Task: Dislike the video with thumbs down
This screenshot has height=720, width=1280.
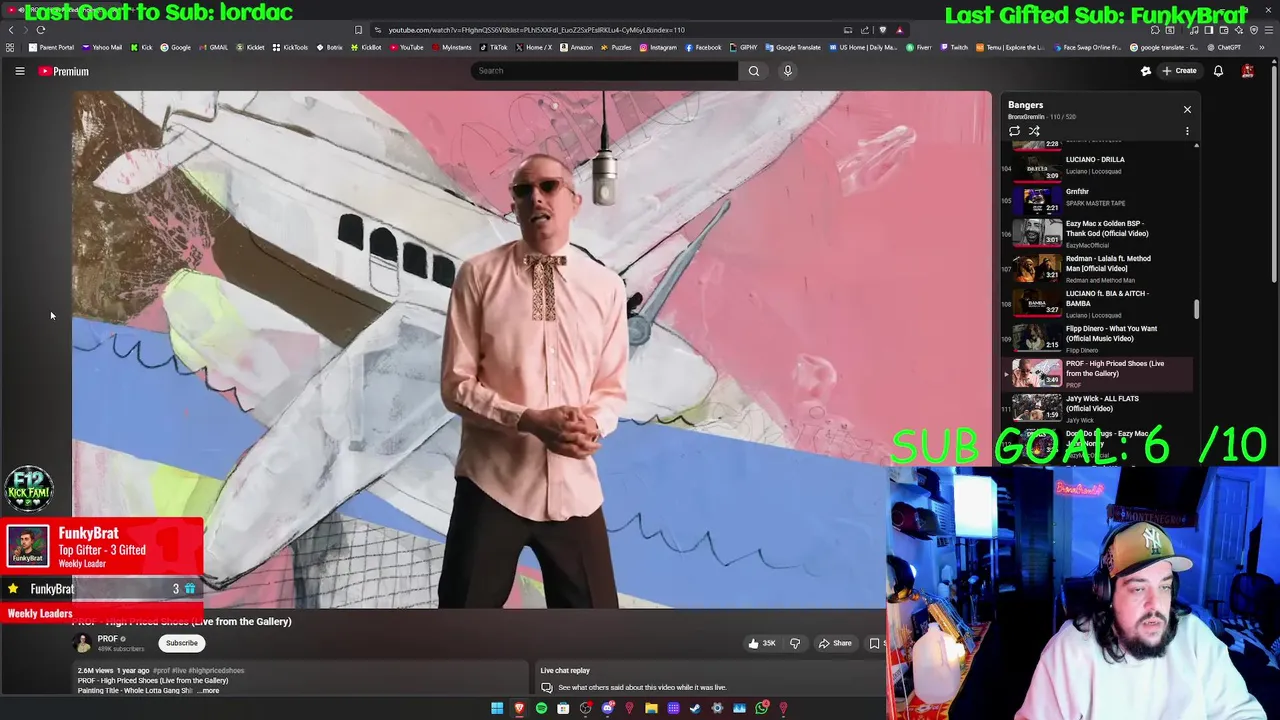Action: coord(795,643)
